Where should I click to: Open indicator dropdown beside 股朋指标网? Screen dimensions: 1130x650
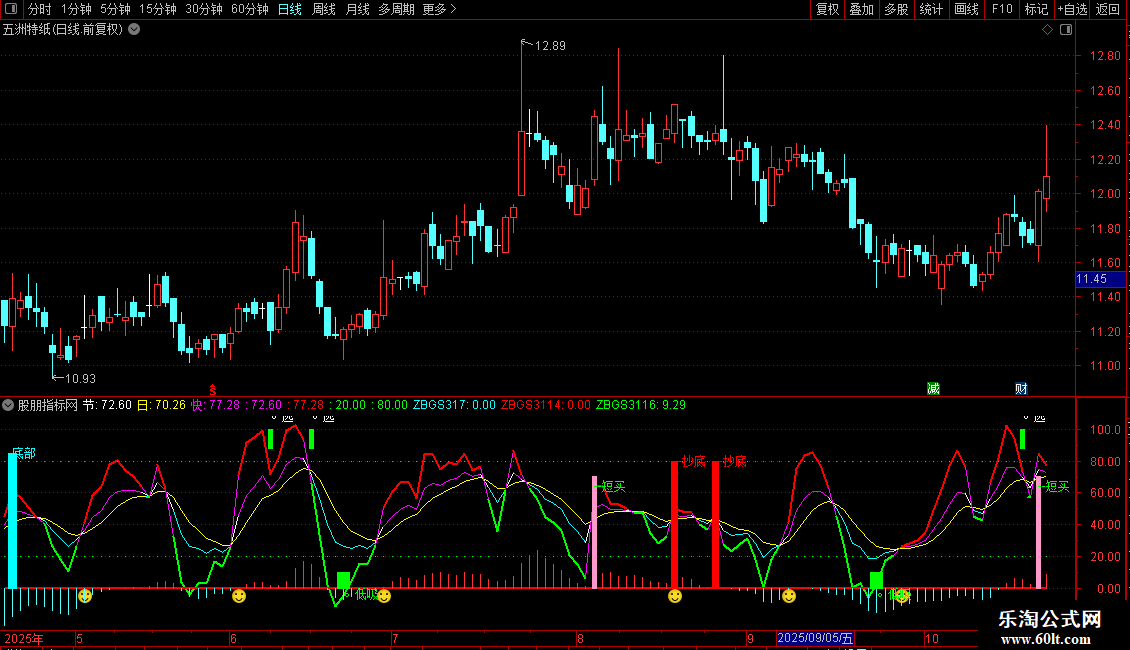click(x=8, y=405)
